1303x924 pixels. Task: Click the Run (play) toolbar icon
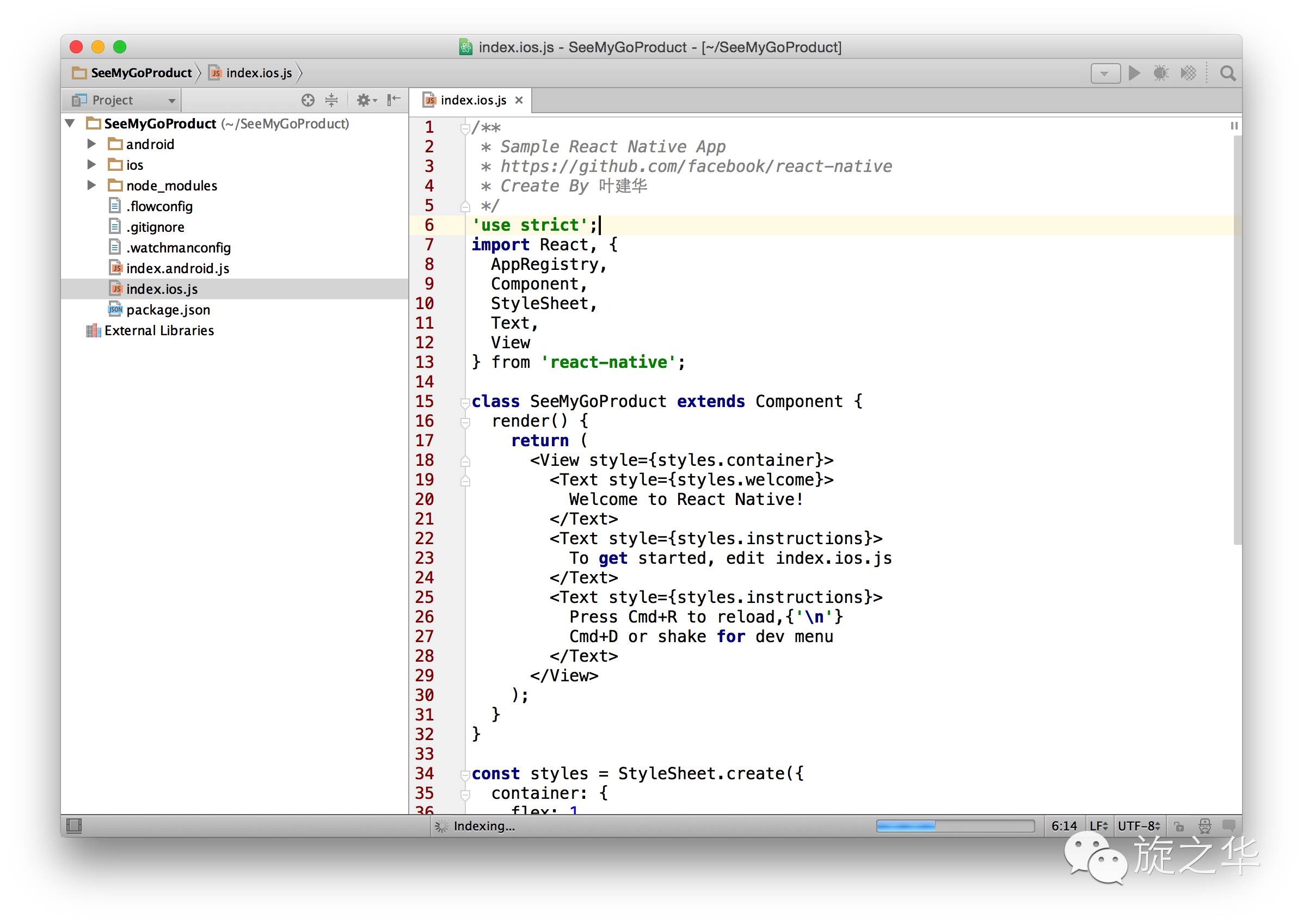1134,73
